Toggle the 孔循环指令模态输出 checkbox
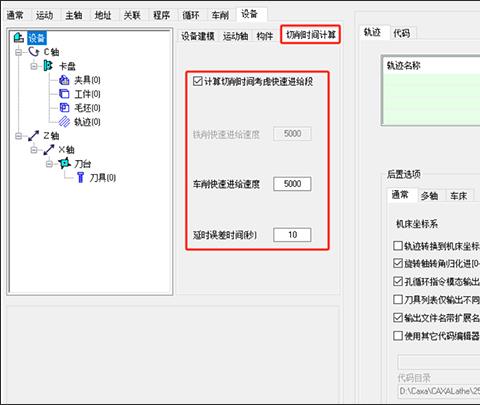 pos(398,282)
